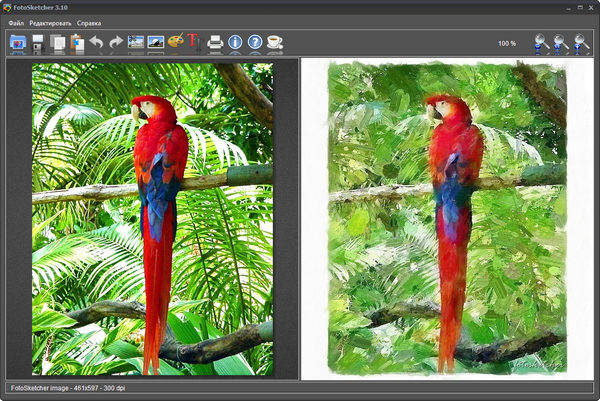This screenshot has height=401, width=600.
Task: Save the picture with the floppy disk icon
Action: (38, 42)
